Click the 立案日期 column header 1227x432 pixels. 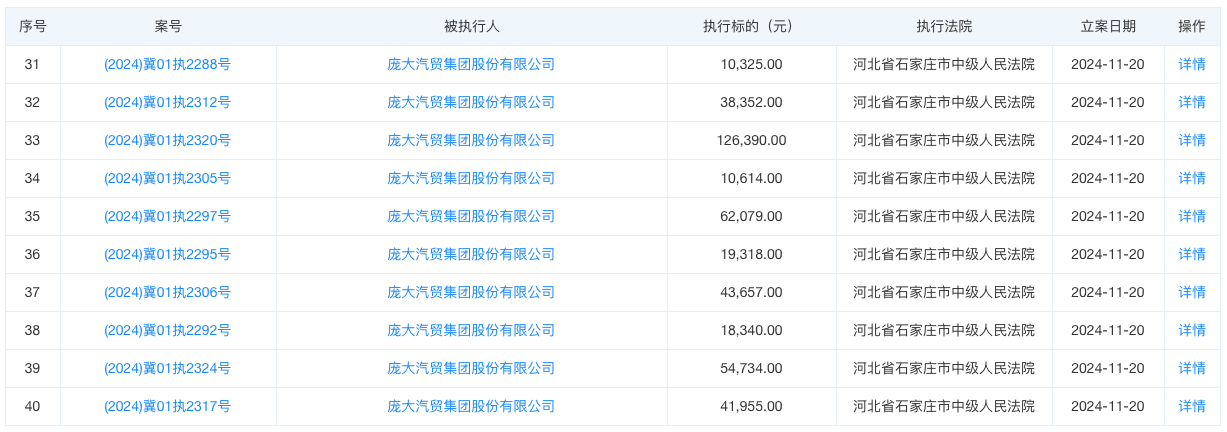[x=1107, y=26]
